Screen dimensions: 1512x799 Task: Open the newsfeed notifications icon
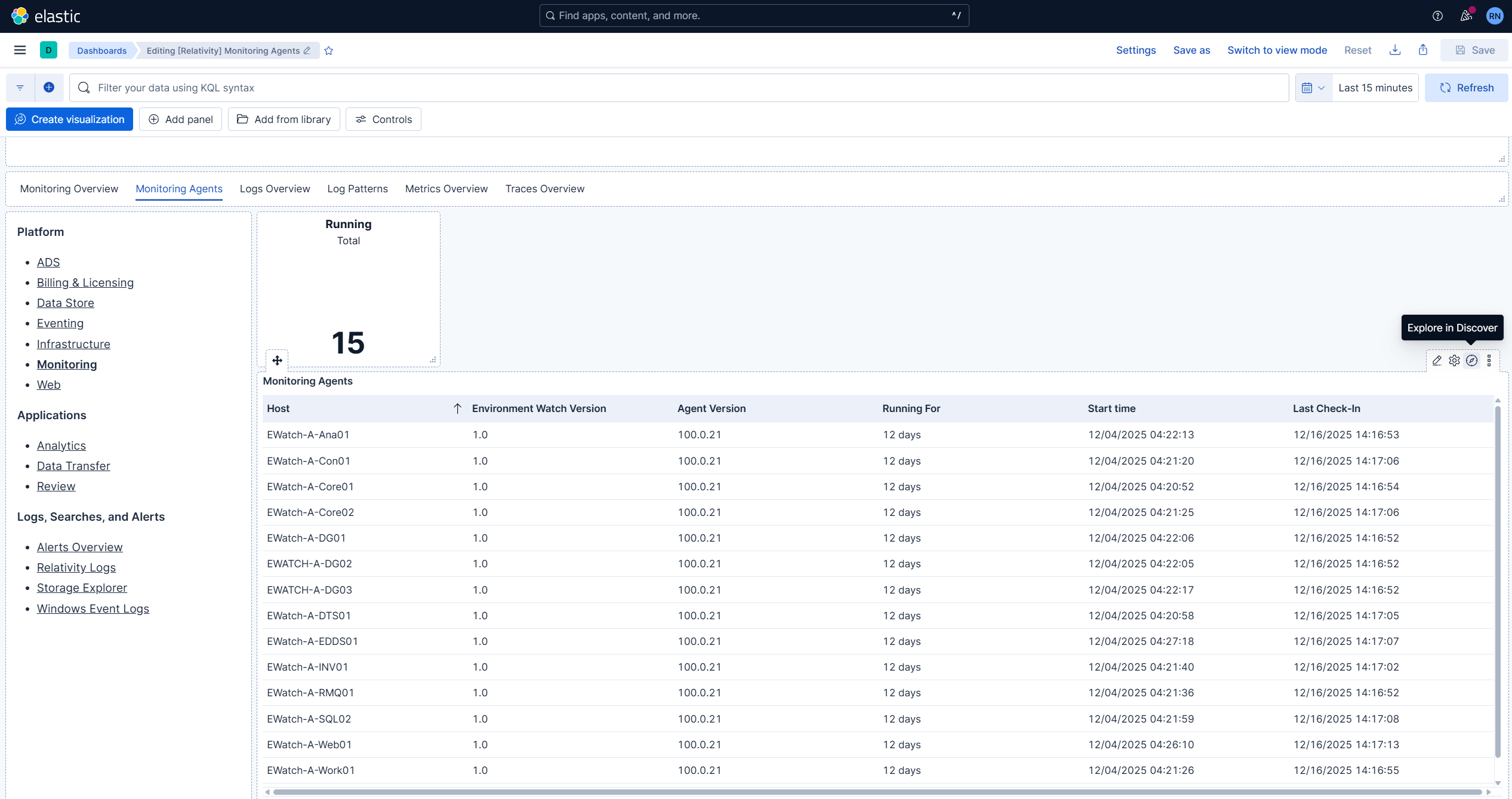pos(1466,16)
